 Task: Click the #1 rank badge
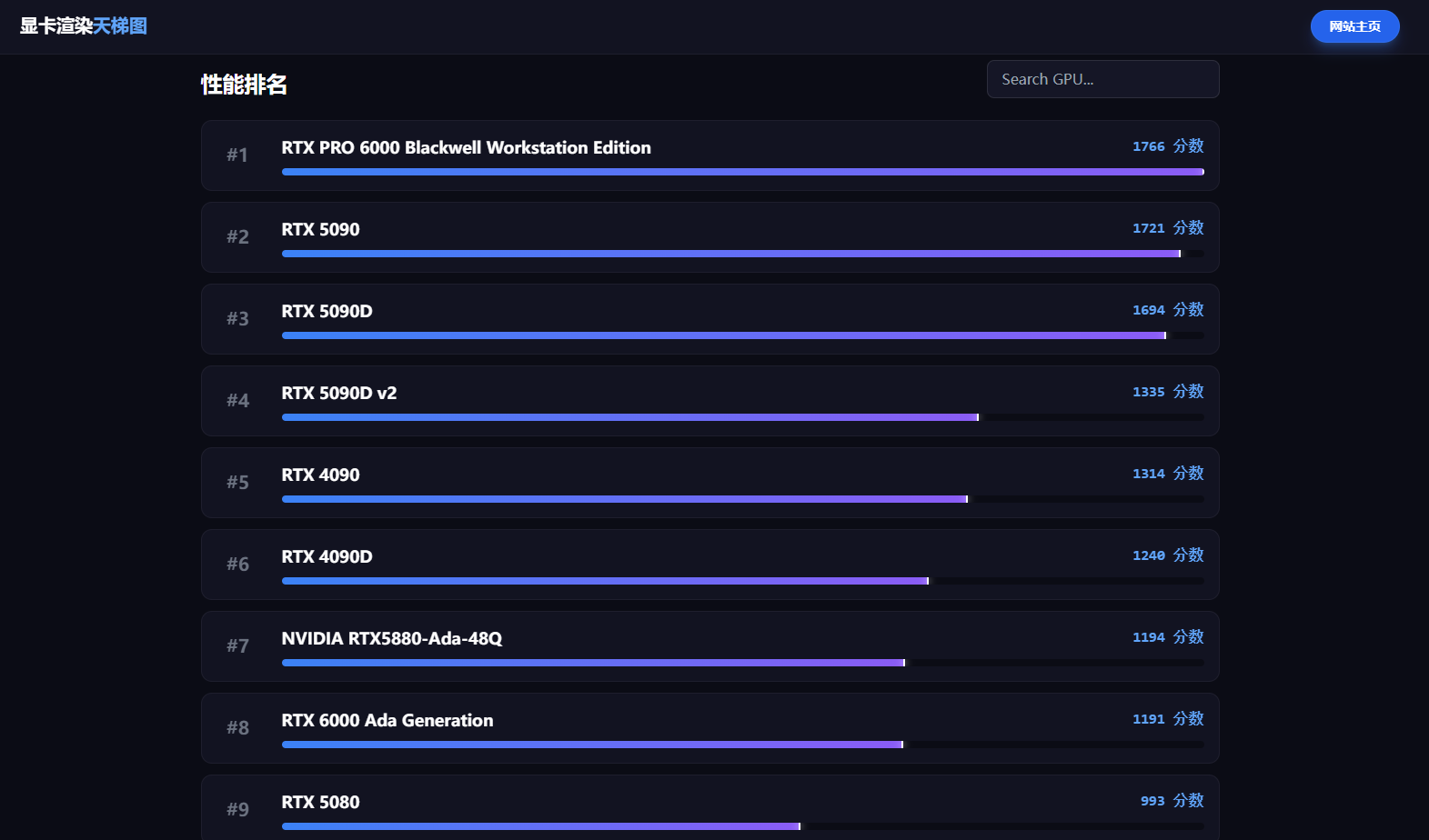coord(237,155)
